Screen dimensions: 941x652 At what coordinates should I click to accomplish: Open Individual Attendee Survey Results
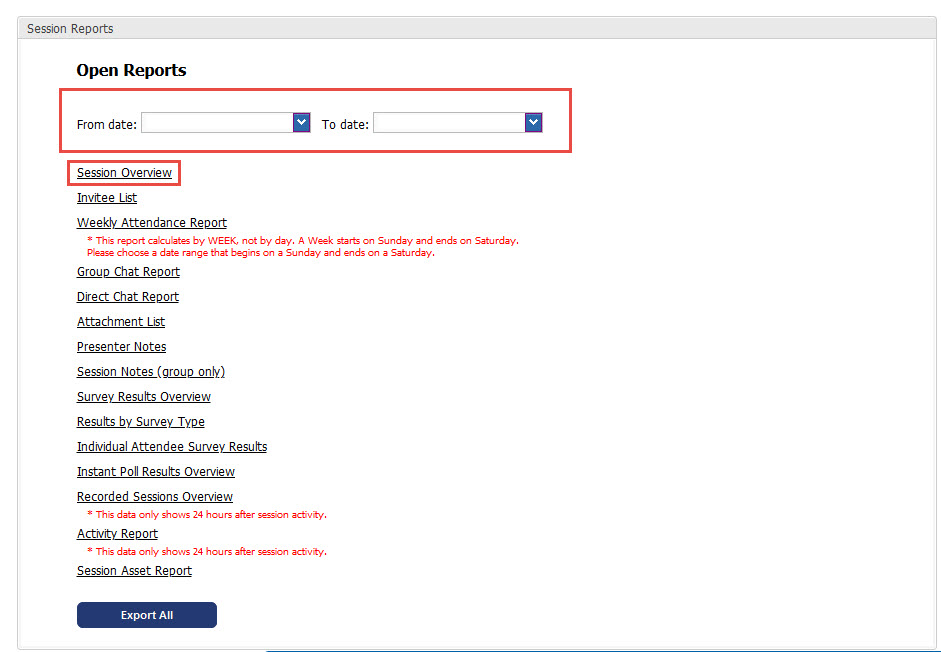point(172,447)
